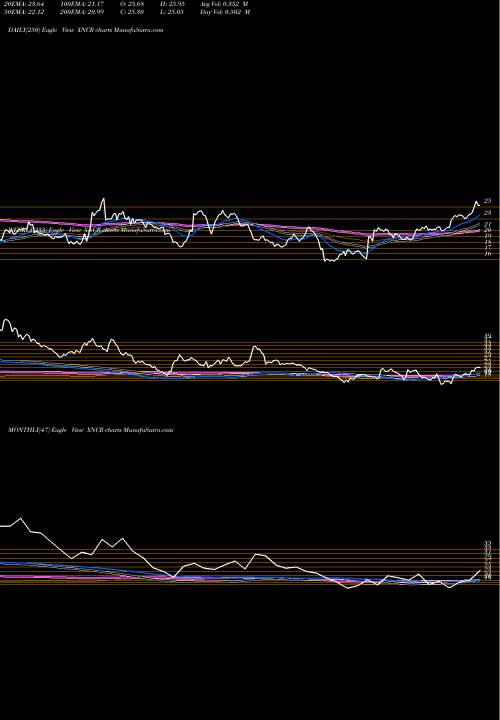Click the 23 price label on daily axis
This screenshot has height=720, width=500.
(488, 213)
